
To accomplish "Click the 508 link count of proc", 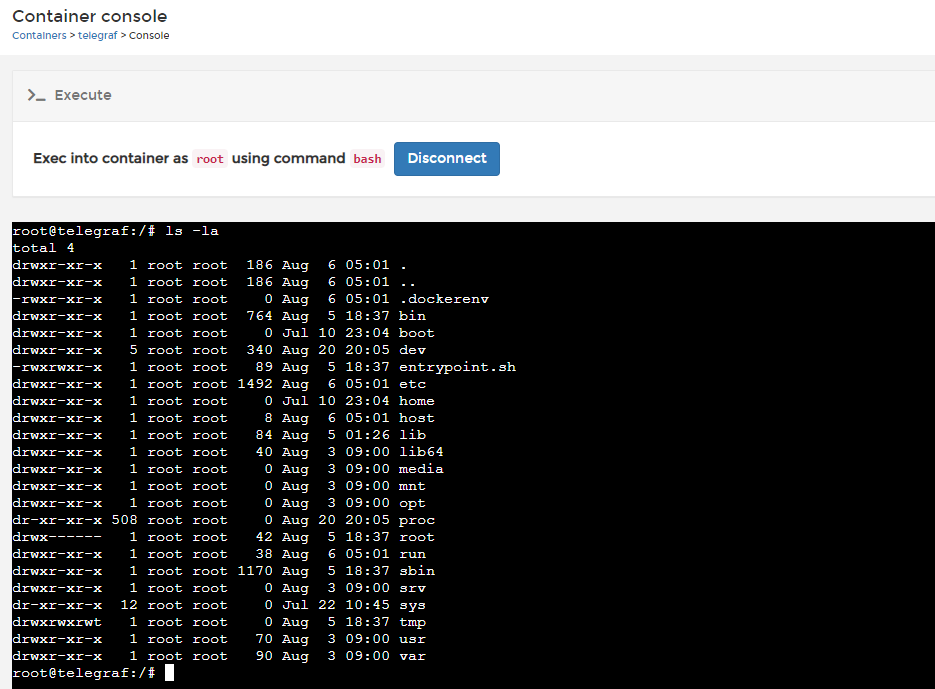I will coord(125,520).
